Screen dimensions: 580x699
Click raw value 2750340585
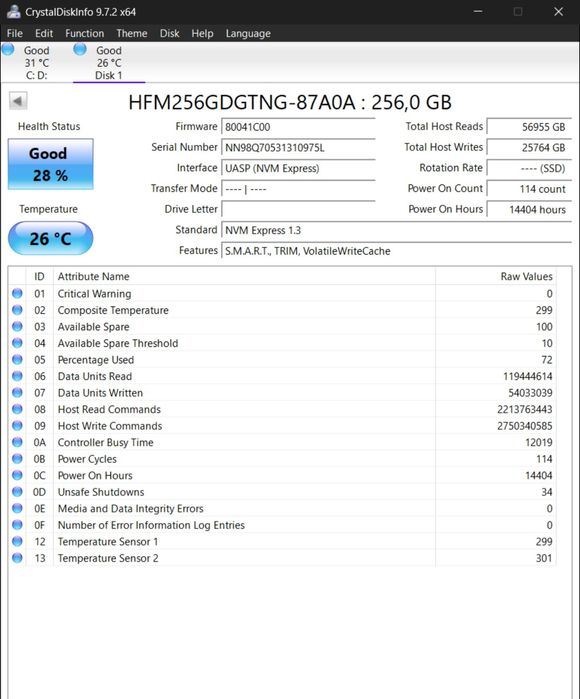525,426
